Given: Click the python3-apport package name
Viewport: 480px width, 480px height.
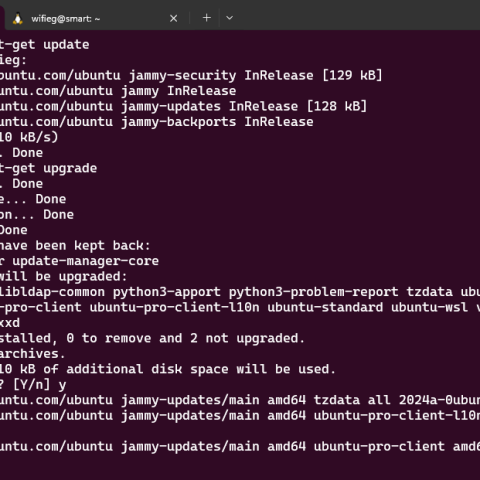Looking at the screenshot, I should coord(167,292).
